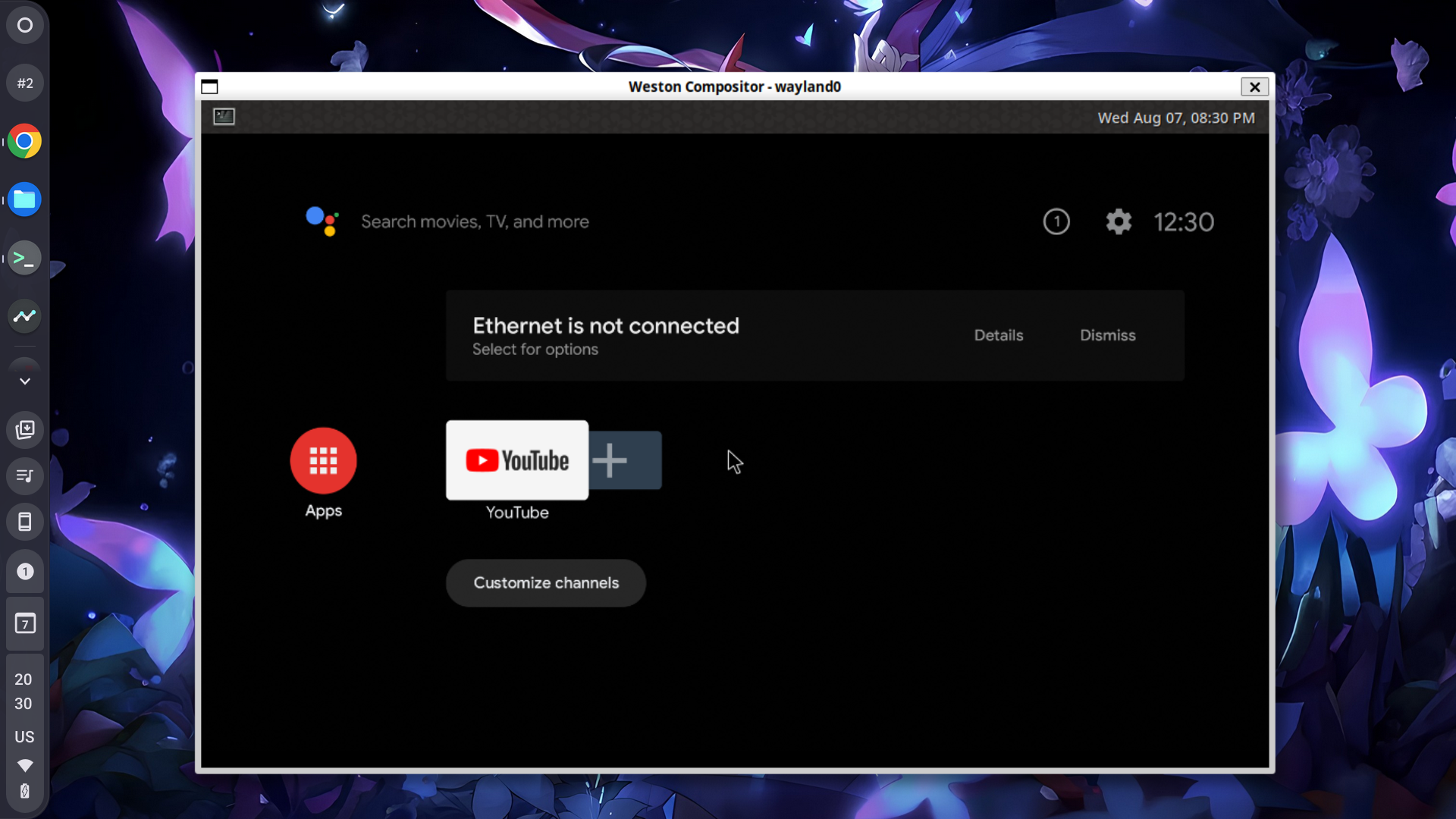1456x819 pixels.
Task: Select the notifications number badge icon
Action: click(x=1056, y=221)
